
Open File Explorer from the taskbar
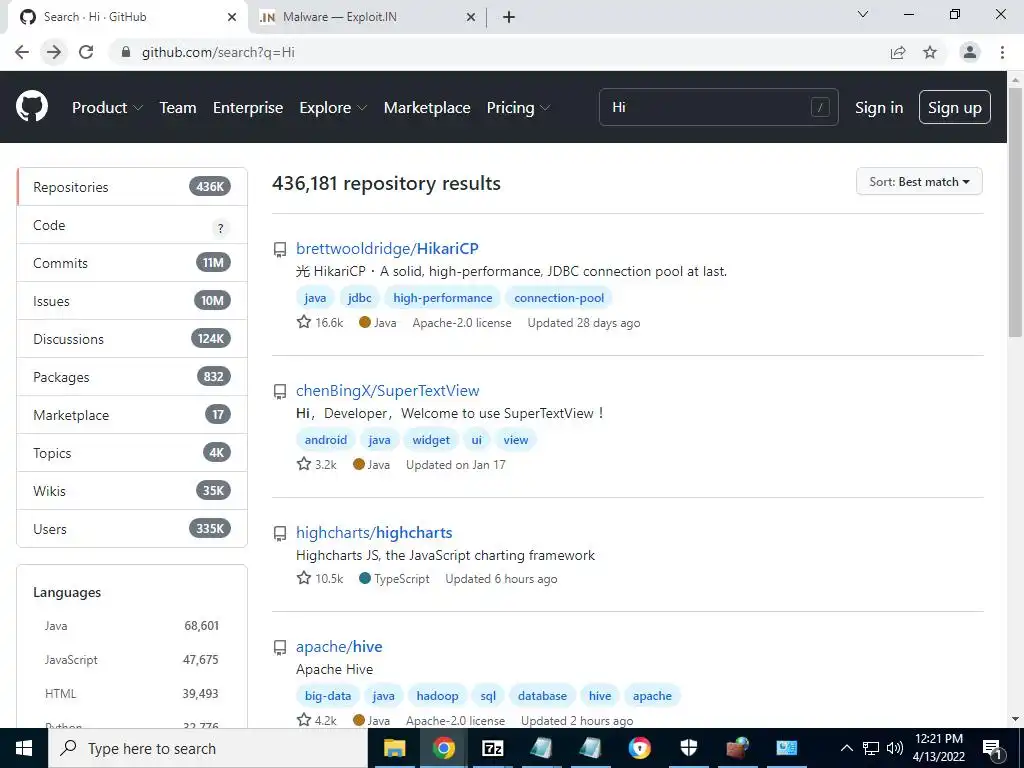coord(394,748)
